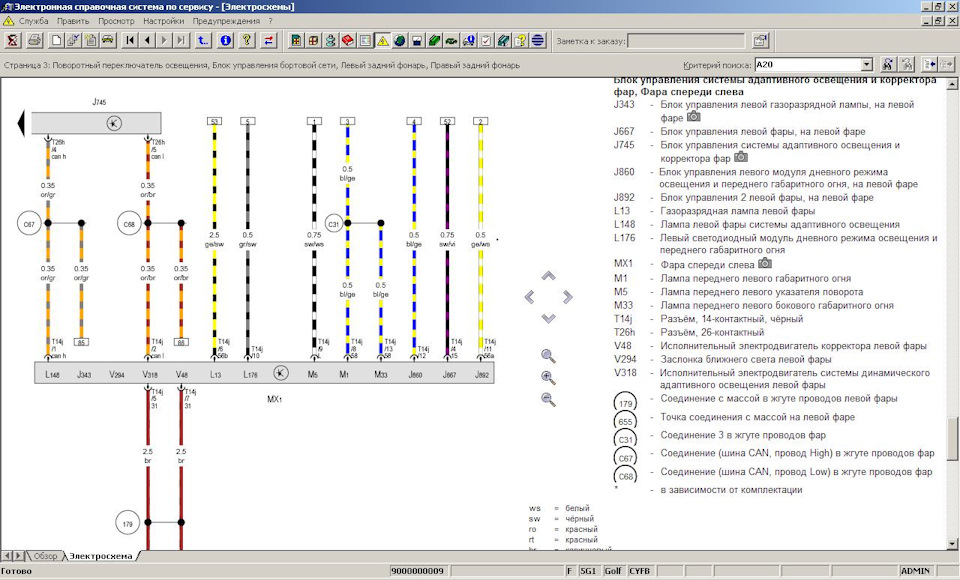Go to previous page arrow

(147, 41)
